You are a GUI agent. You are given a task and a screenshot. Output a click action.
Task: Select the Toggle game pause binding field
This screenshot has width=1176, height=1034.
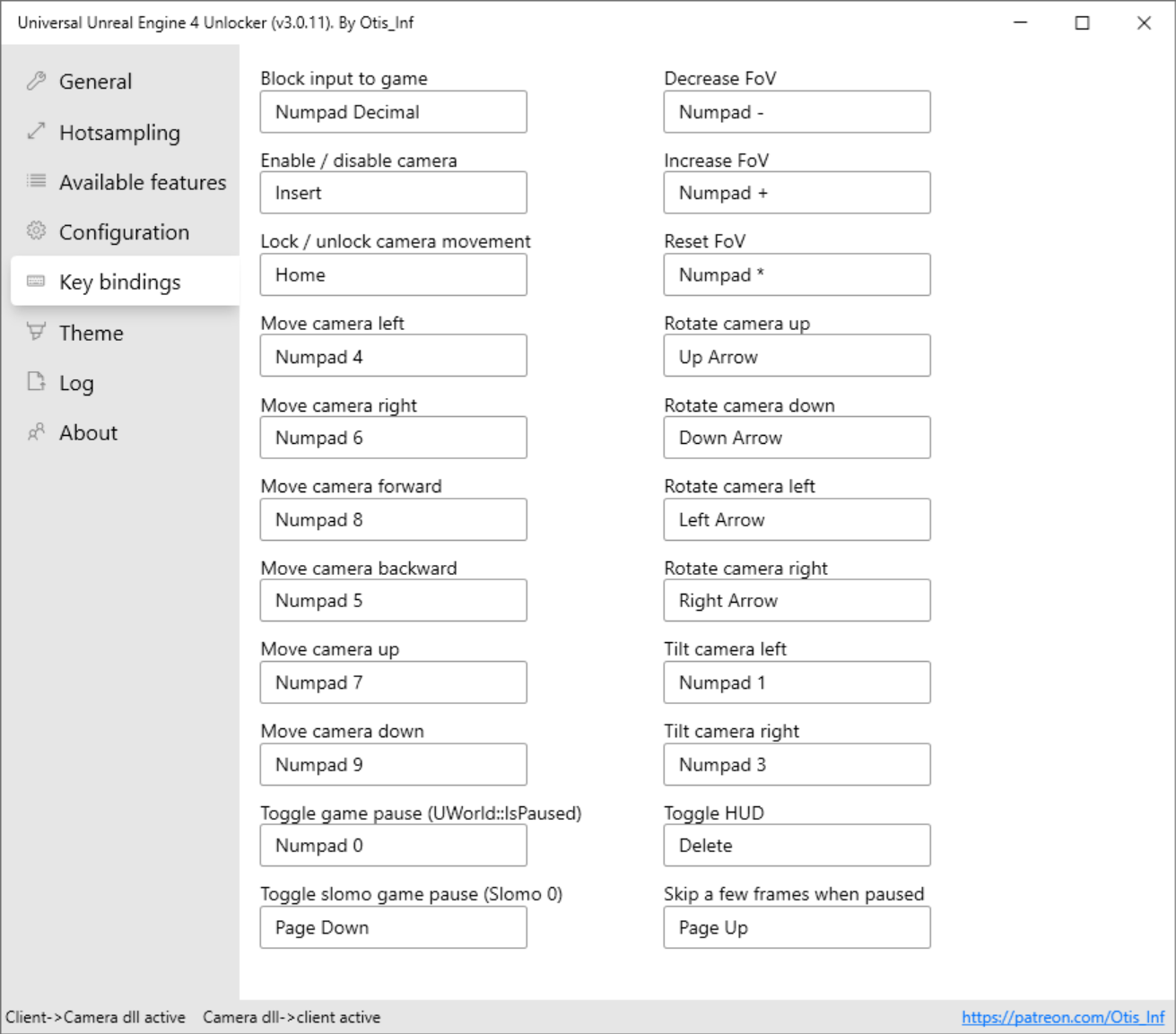coord(393,846)
